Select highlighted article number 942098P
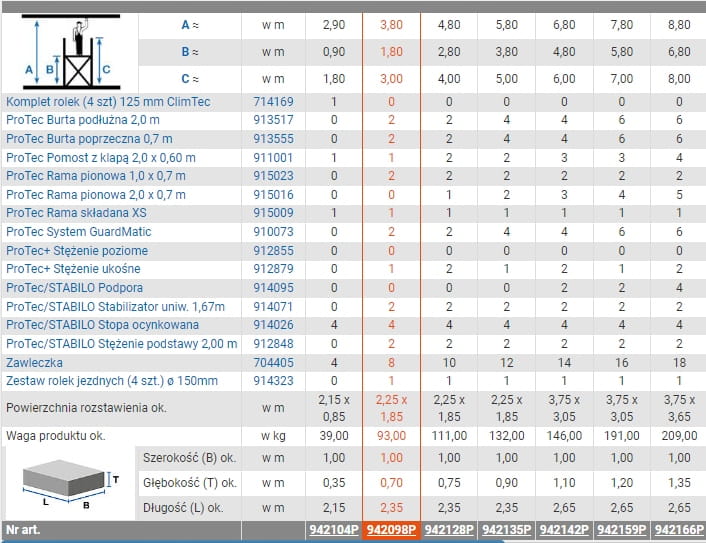 (391, 531)
